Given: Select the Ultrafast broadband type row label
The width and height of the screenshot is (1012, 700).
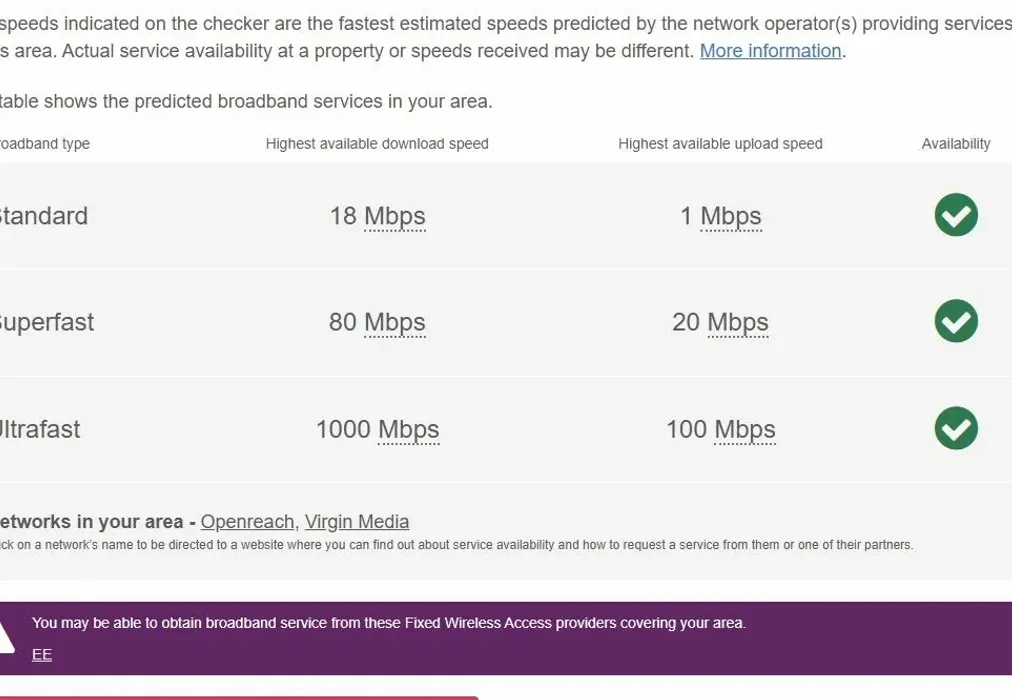Looking at the screenshot, I should (40, 429).
